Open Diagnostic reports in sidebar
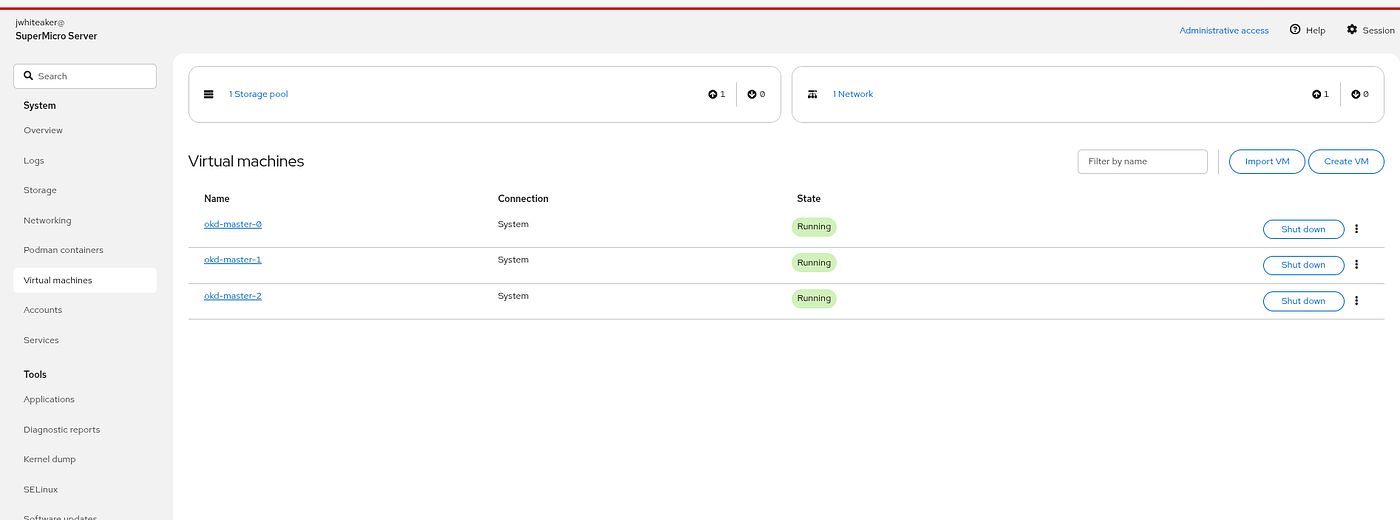The width and height of the screenshot is (1400, 520). point(85,429)
